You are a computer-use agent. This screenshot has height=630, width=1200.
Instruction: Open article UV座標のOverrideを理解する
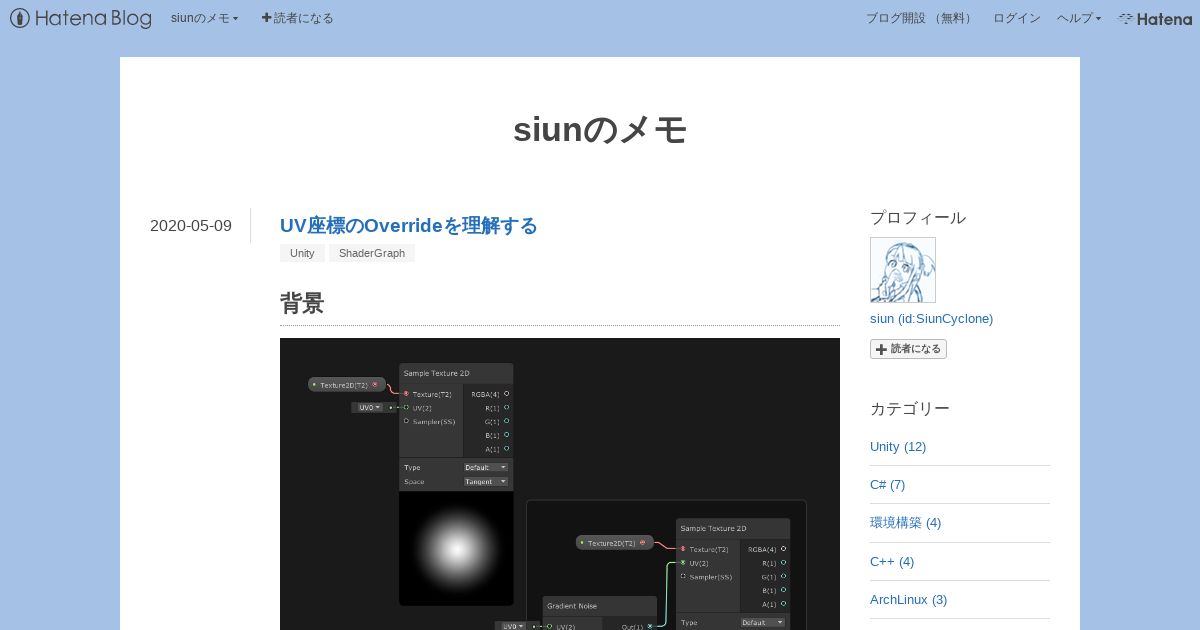coord(409,226)
